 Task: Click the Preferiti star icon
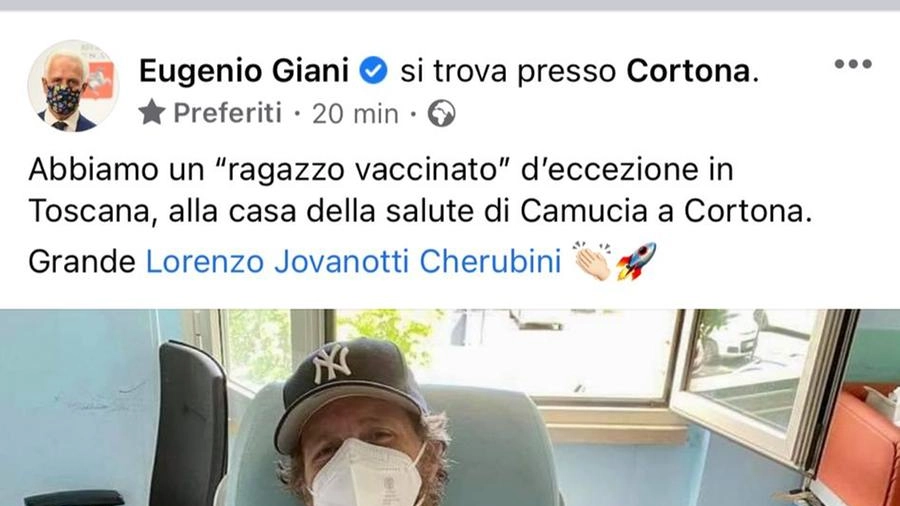coord(152,112)
